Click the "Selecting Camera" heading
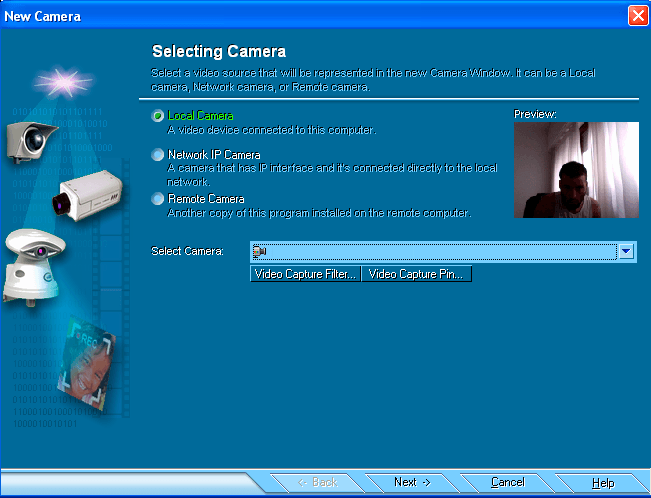Image resolution: width=651 pixels, height=498 pixels. [x=219, y=51]
